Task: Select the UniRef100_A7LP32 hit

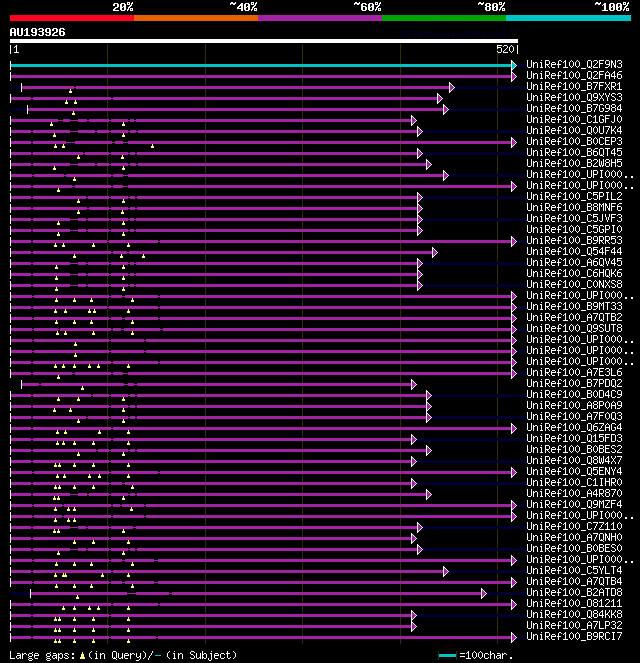Action: [x=574, y=625]
